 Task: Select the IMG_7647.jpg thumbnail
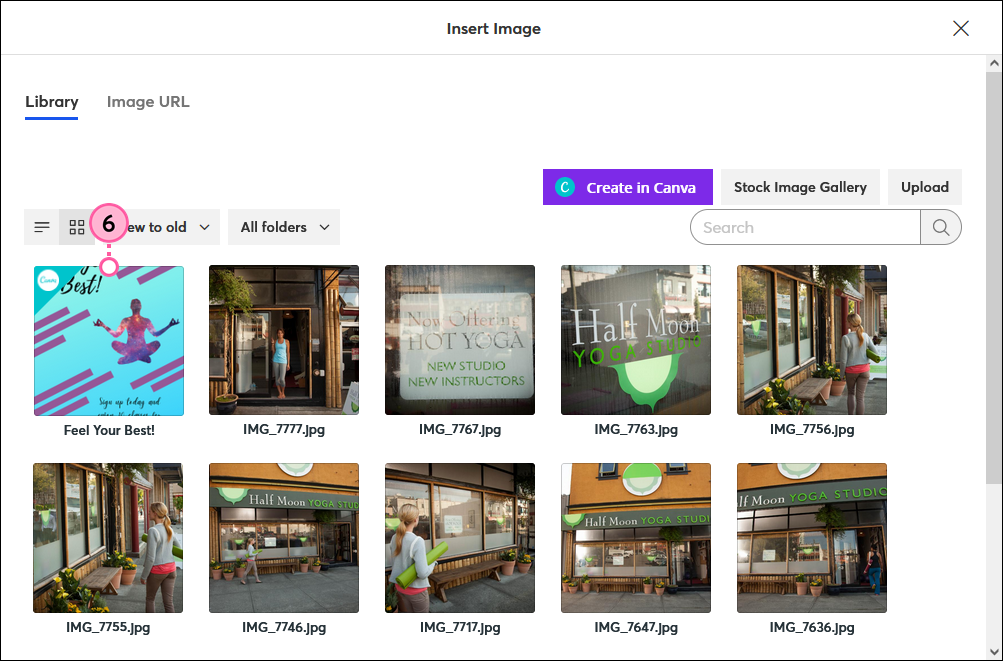point(636,538)
